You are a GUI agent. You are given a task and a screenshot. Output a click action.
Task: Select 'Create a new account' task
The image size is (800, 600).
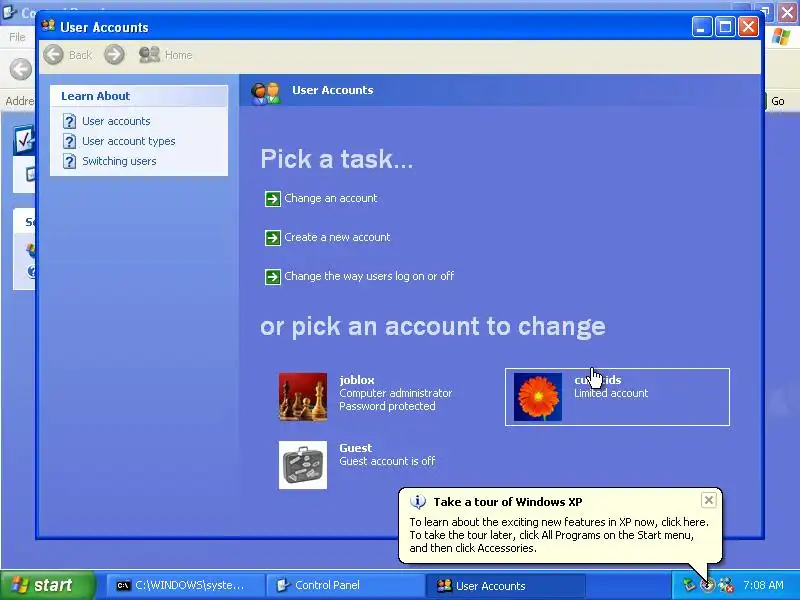337,237
